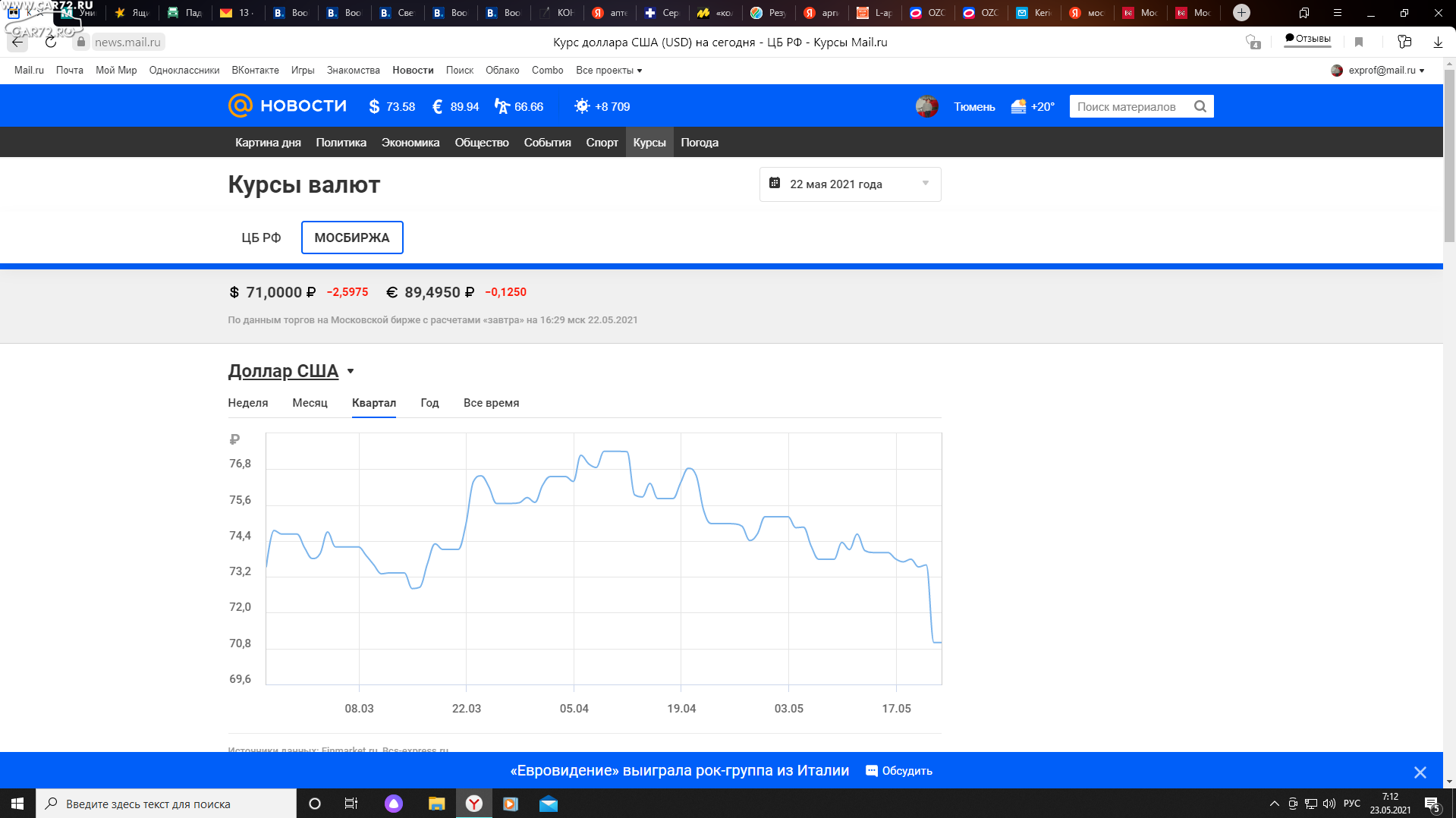Select Все время chart period
Image resolution: width=1456 pixels, height=818 pixels.
[x=491, y=403]
